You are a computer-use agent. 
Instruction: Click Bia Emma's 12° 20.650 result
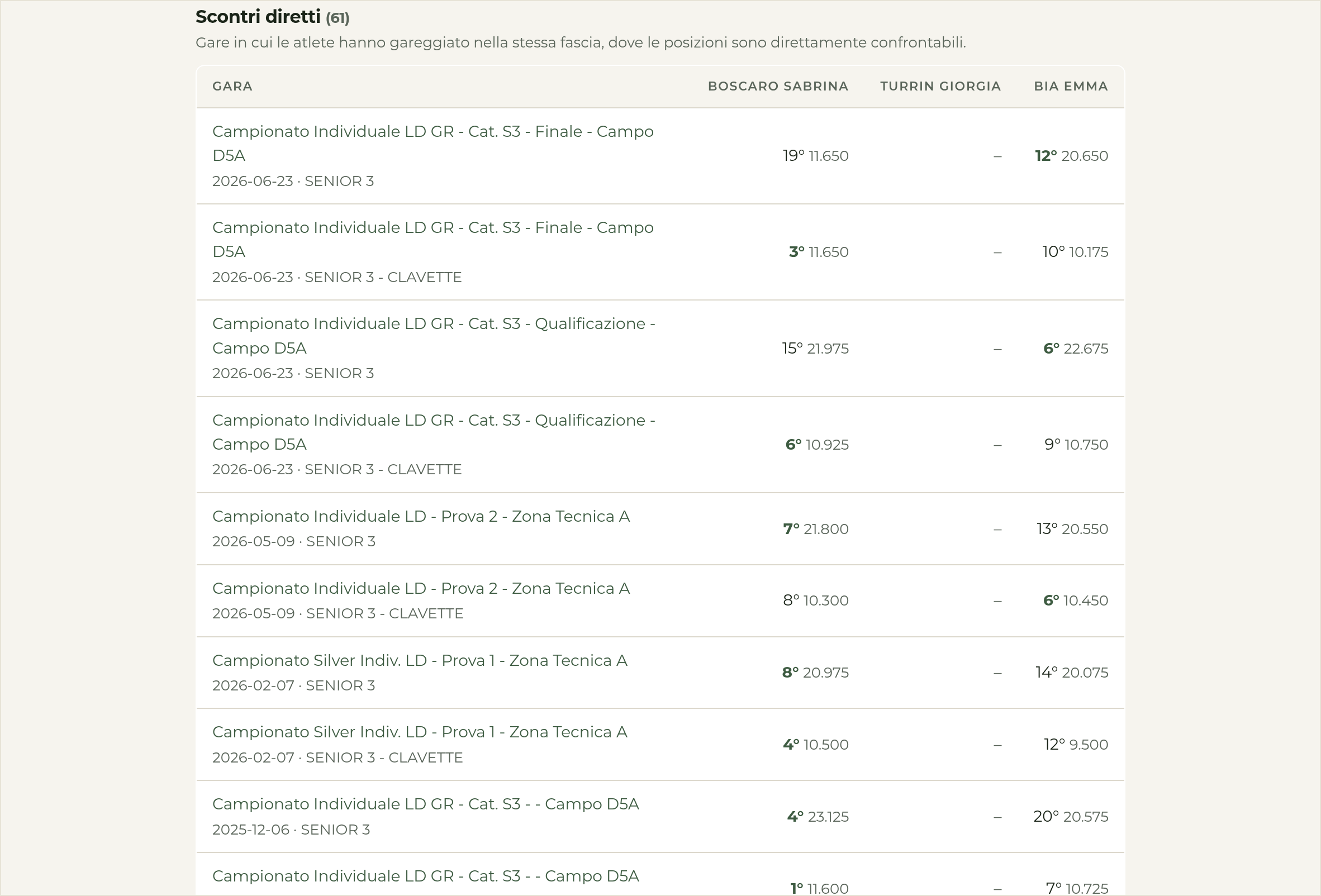1071,156
